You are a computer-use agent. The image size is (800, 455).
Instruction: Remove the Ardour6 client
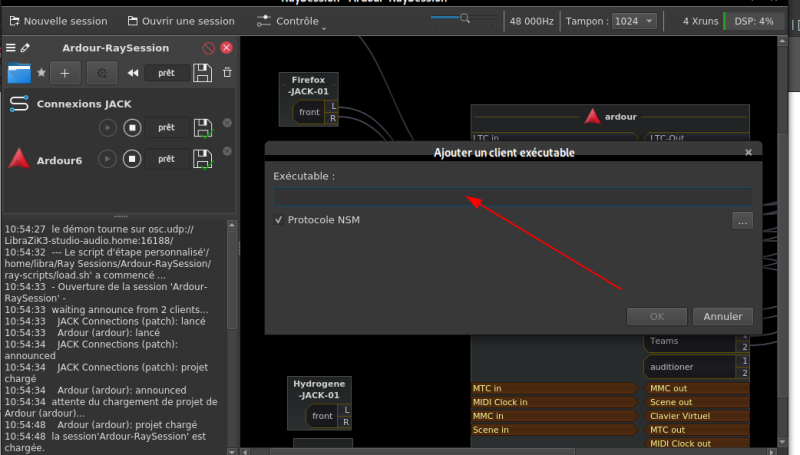tap(228, 151)
